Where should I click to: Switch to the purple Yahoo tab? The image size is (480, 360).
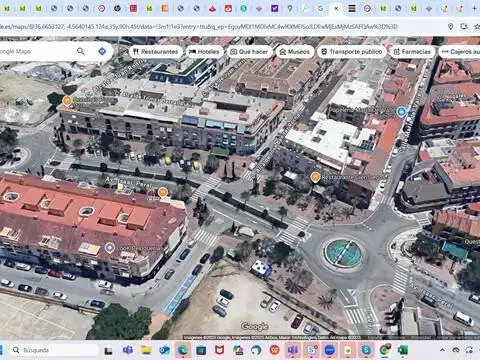[x=275, y=9]
